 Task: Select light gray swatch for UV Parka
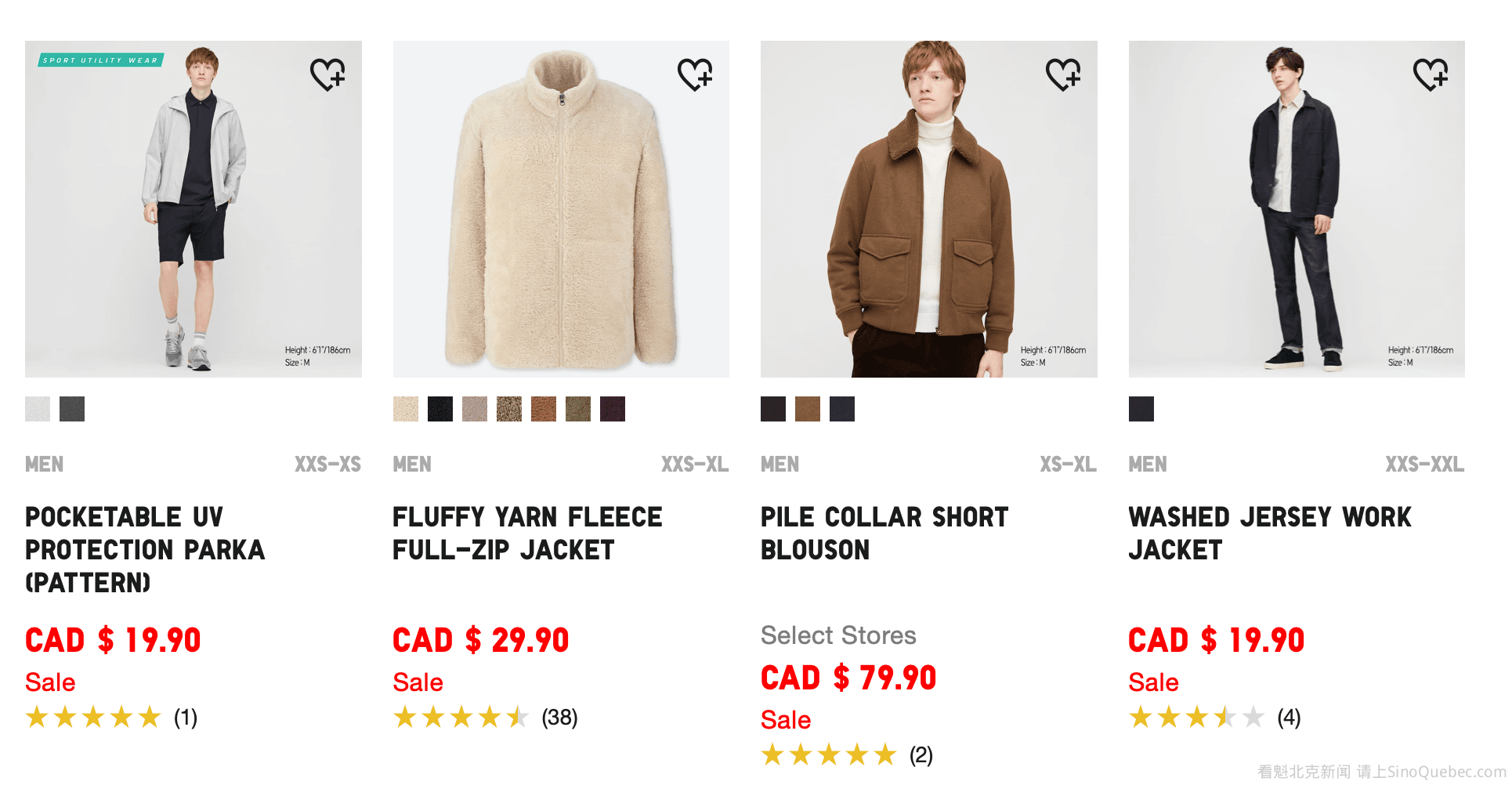pyautogui.click(x=38, y=409)
